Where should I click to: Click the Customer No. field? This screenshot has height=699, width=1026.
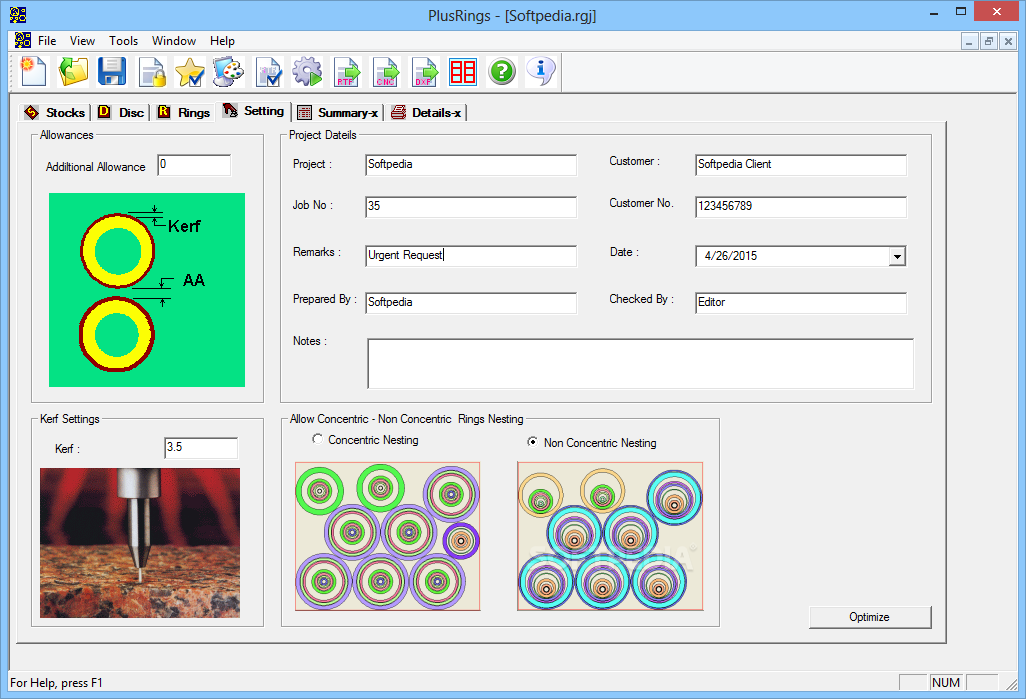click(801, 207)
